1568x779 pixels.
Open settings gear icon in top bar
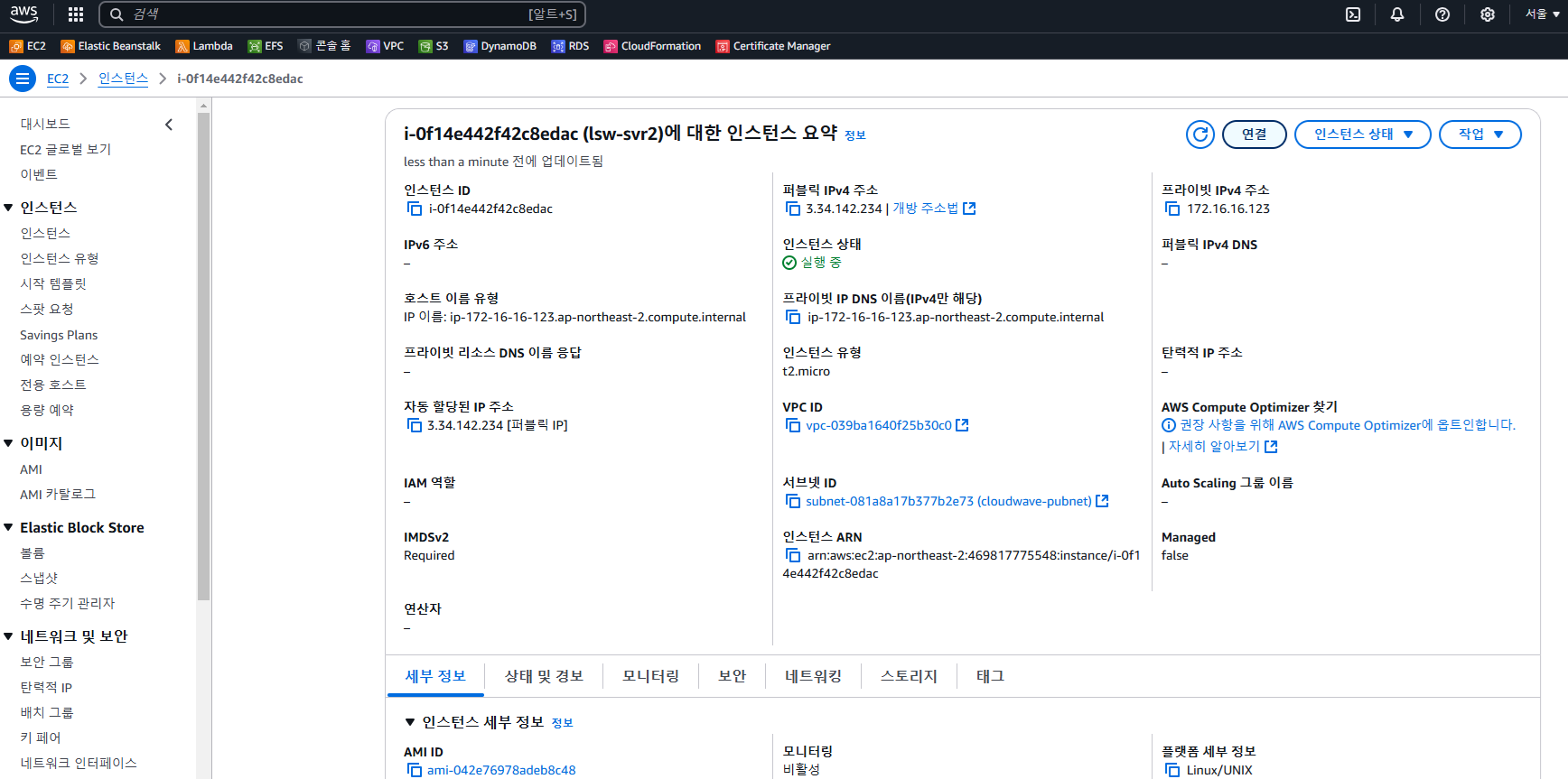(1488, 14)
